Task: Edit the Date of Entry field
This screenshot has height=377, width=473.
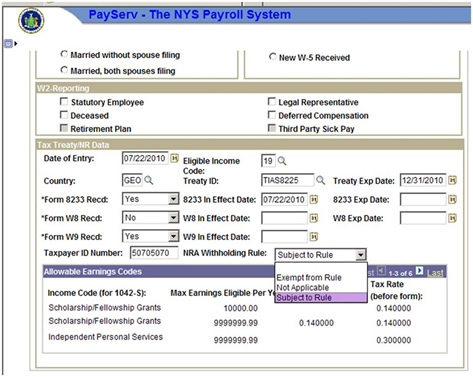Action: pyautogui.click(x=145, y=158)
